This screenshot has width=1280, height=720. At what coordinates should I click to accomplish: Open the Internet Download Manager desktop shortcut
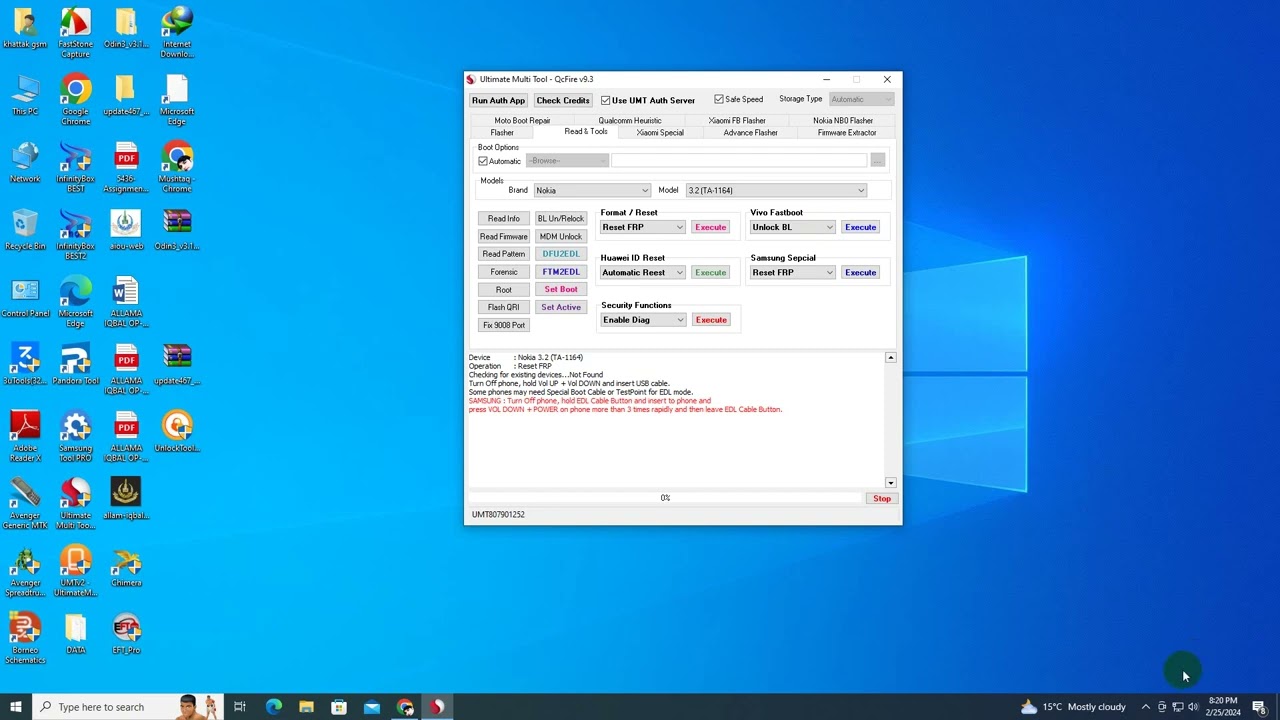pos(177,32)
